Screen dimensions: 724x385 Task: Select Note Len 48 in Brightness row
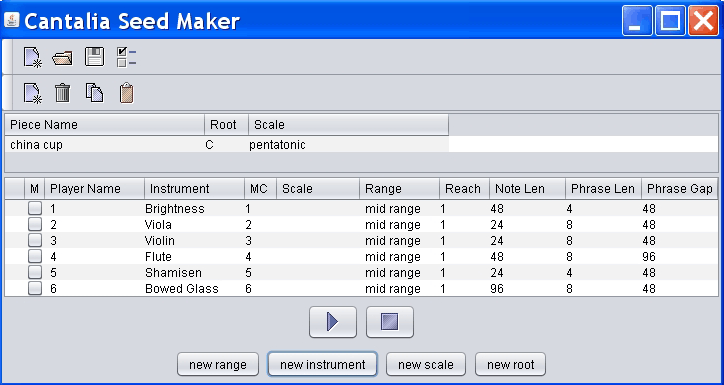(528, 209)
